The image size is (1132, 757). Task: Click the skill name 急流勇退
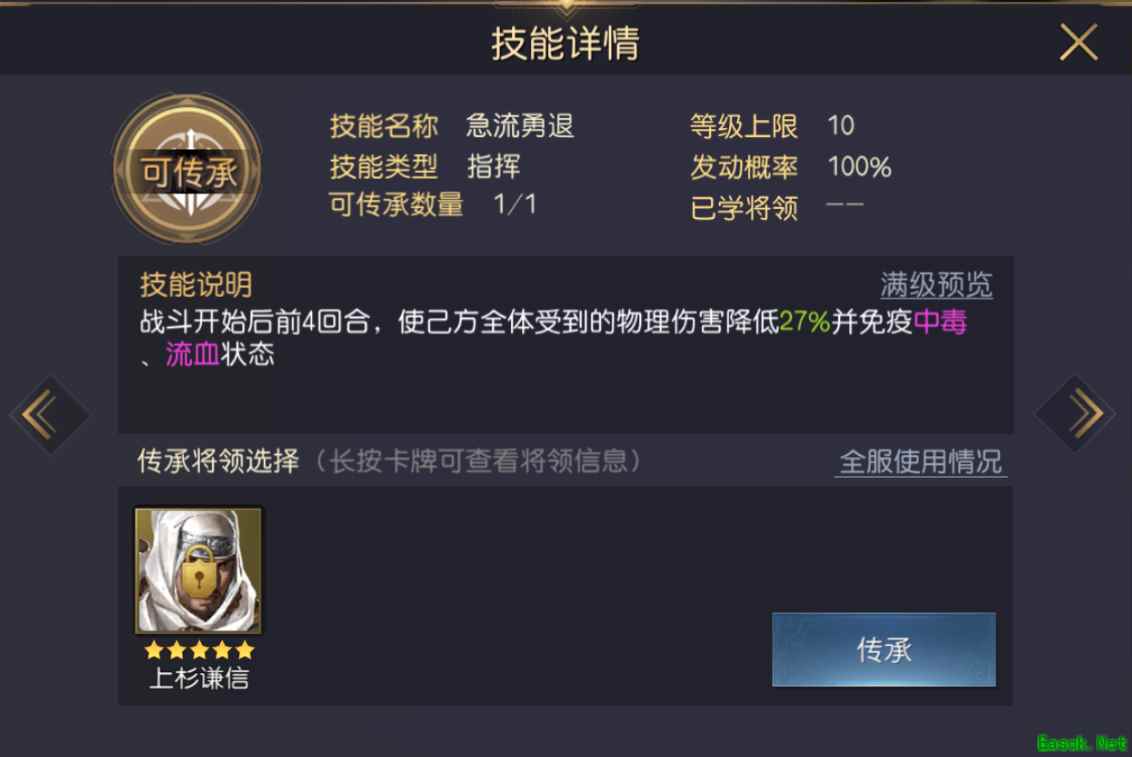point(521,126)
